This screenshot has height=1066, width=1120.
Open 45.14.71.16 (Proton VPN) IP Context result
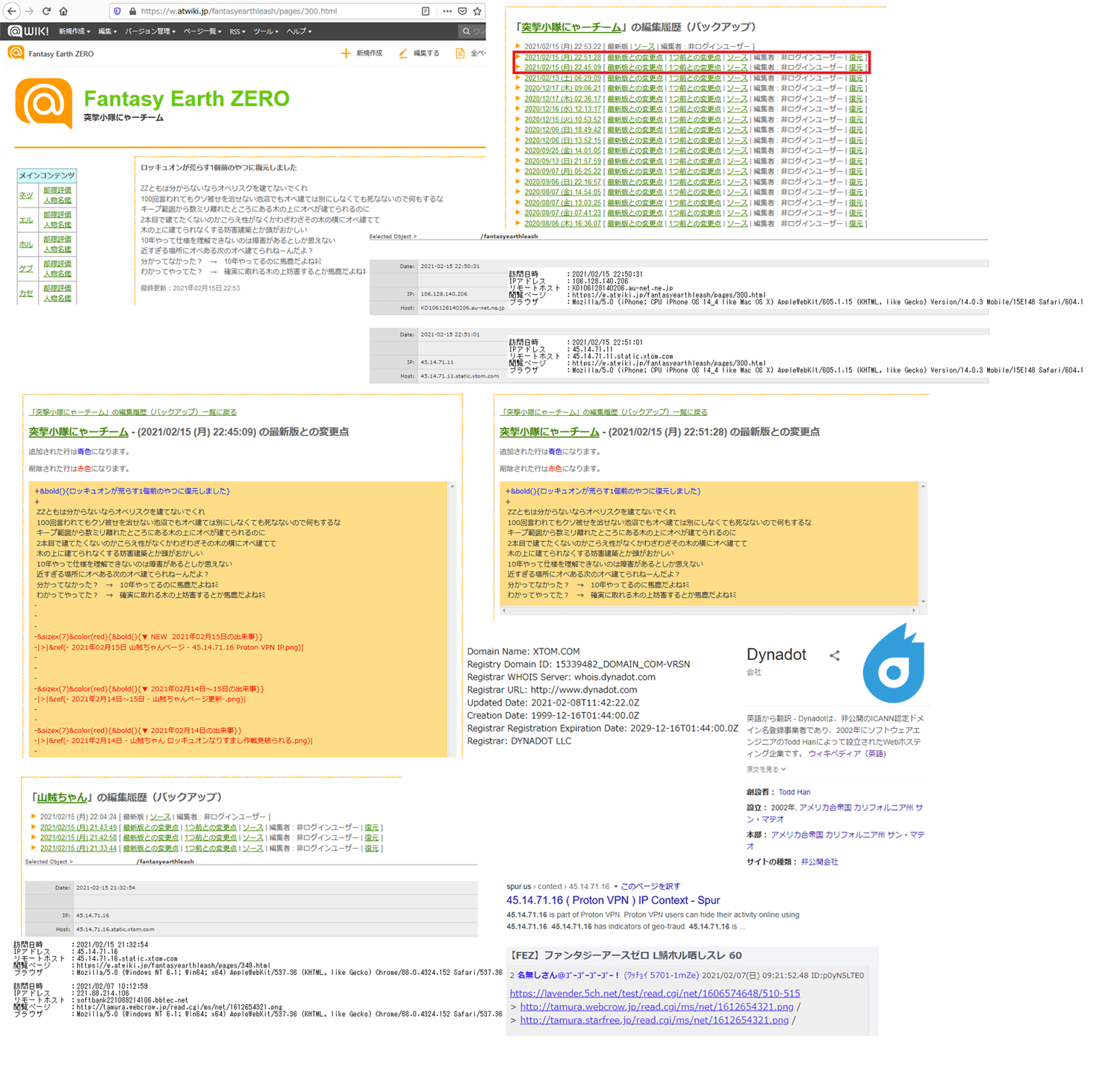coord(613,900)
